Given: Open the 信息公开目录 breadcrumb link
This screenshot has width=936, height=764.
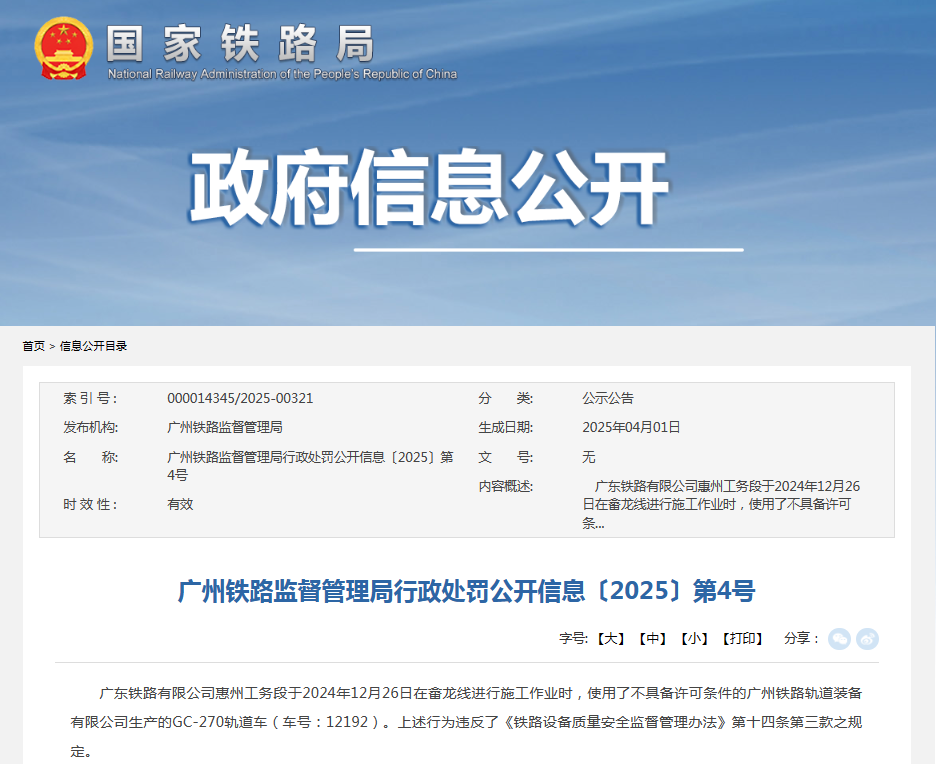Looking at the screenshot, I should [93, 346].
